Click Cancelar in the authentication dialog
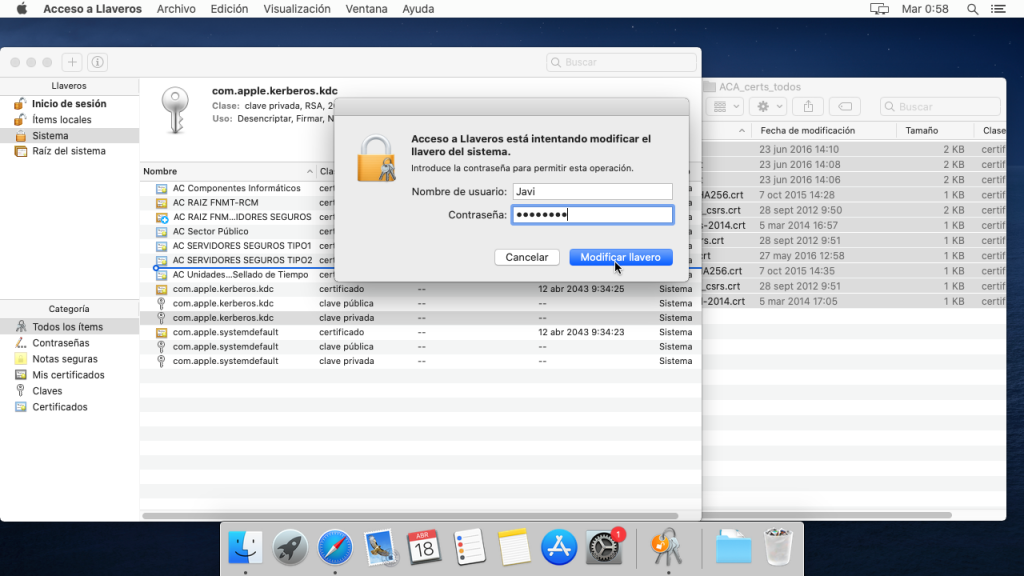The image size is (1024, 576). (526, 257)
